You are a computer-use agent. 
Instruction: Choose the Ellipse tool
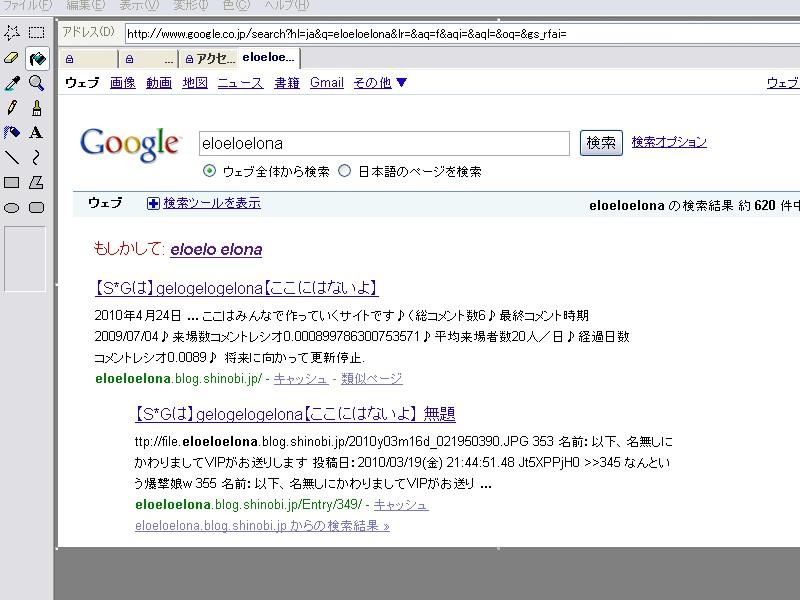[12, 208]
